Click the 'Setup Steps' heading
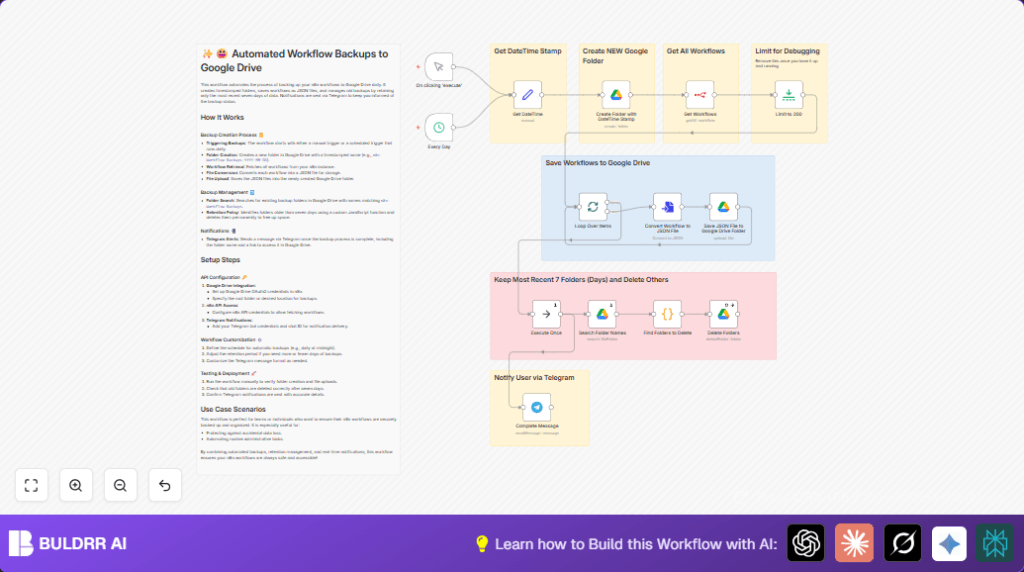 pyautogui.click(x=220, y=260)
